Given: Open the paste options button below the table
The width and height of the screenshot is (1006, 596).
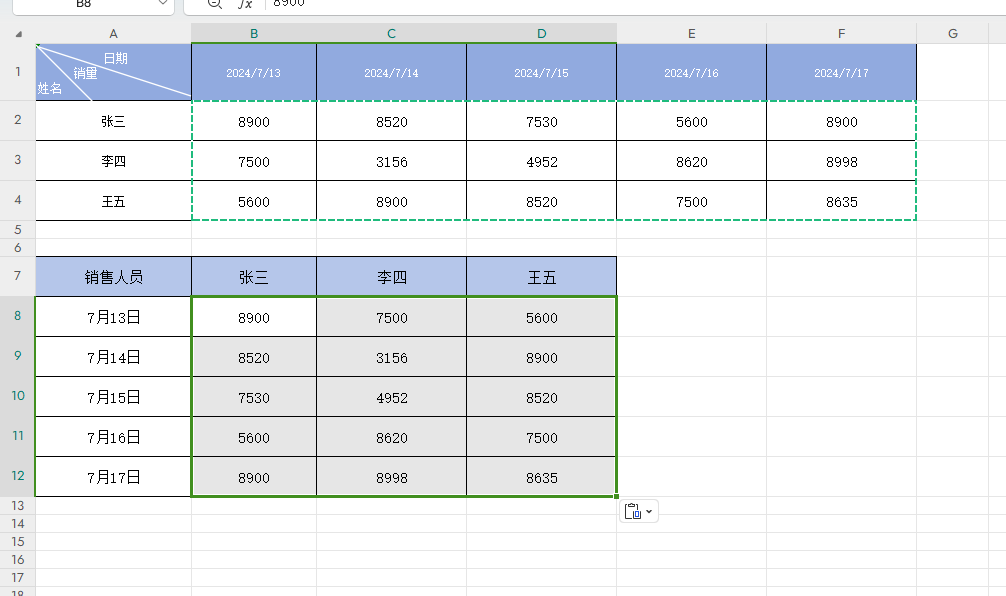Looking at the screenshot, I should [x=638, y=511].
